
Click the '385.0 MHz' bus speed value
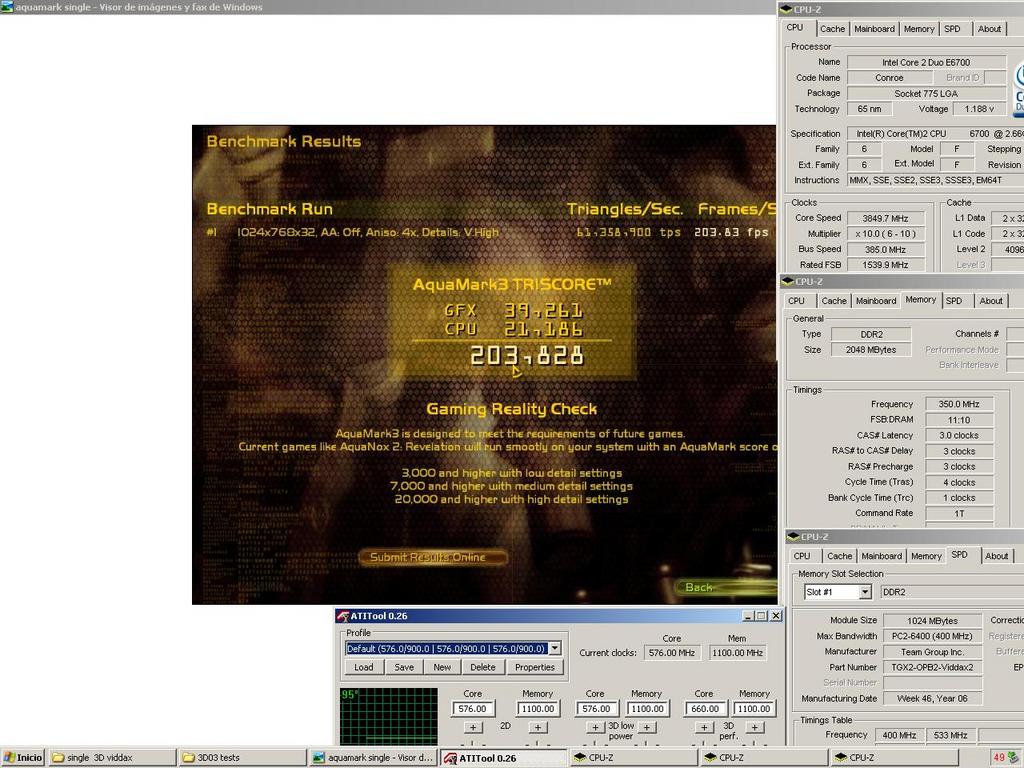(885, 249)
